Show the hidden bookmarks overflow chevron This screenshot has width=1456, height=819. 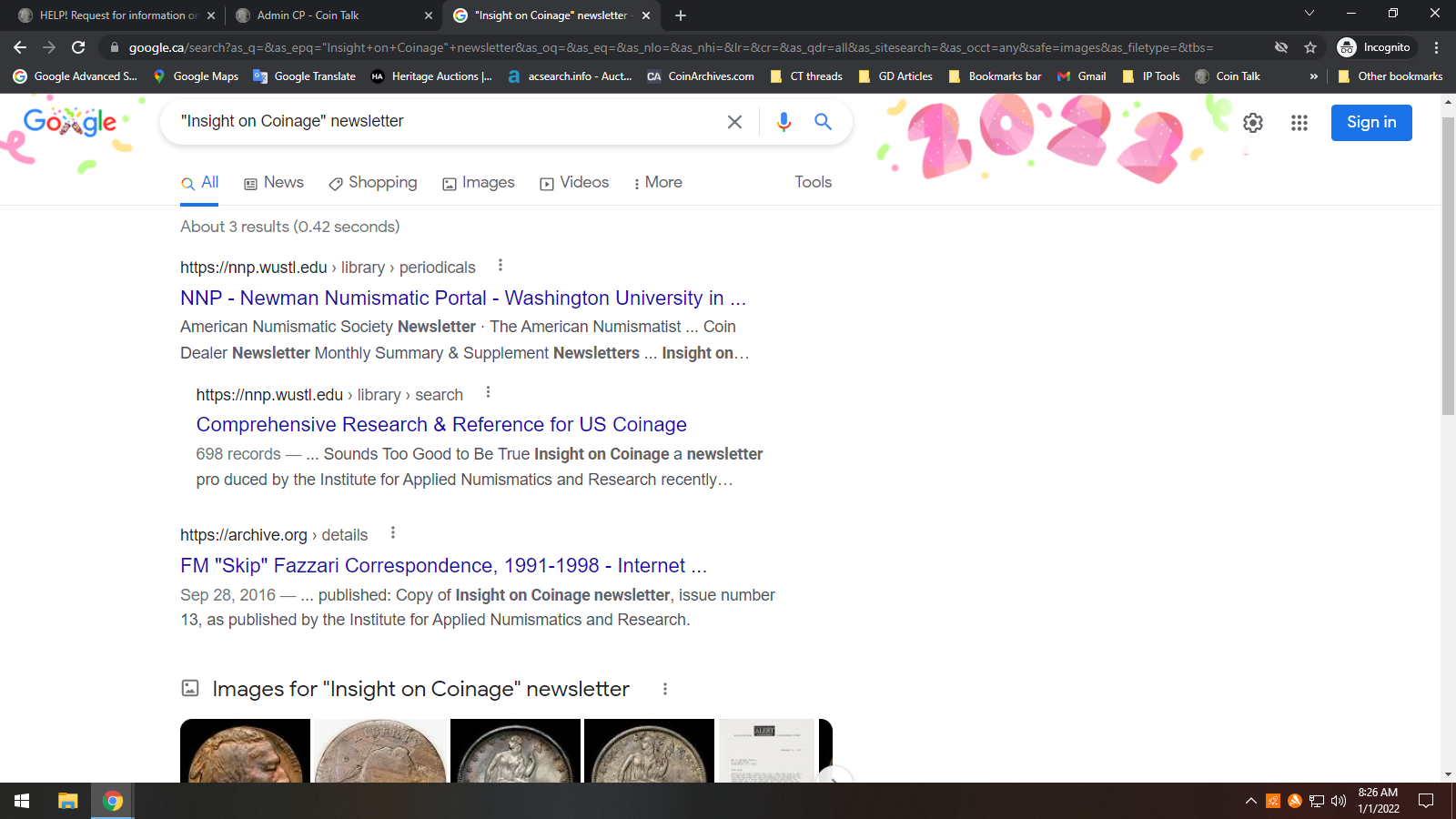tap(1314, 76)
